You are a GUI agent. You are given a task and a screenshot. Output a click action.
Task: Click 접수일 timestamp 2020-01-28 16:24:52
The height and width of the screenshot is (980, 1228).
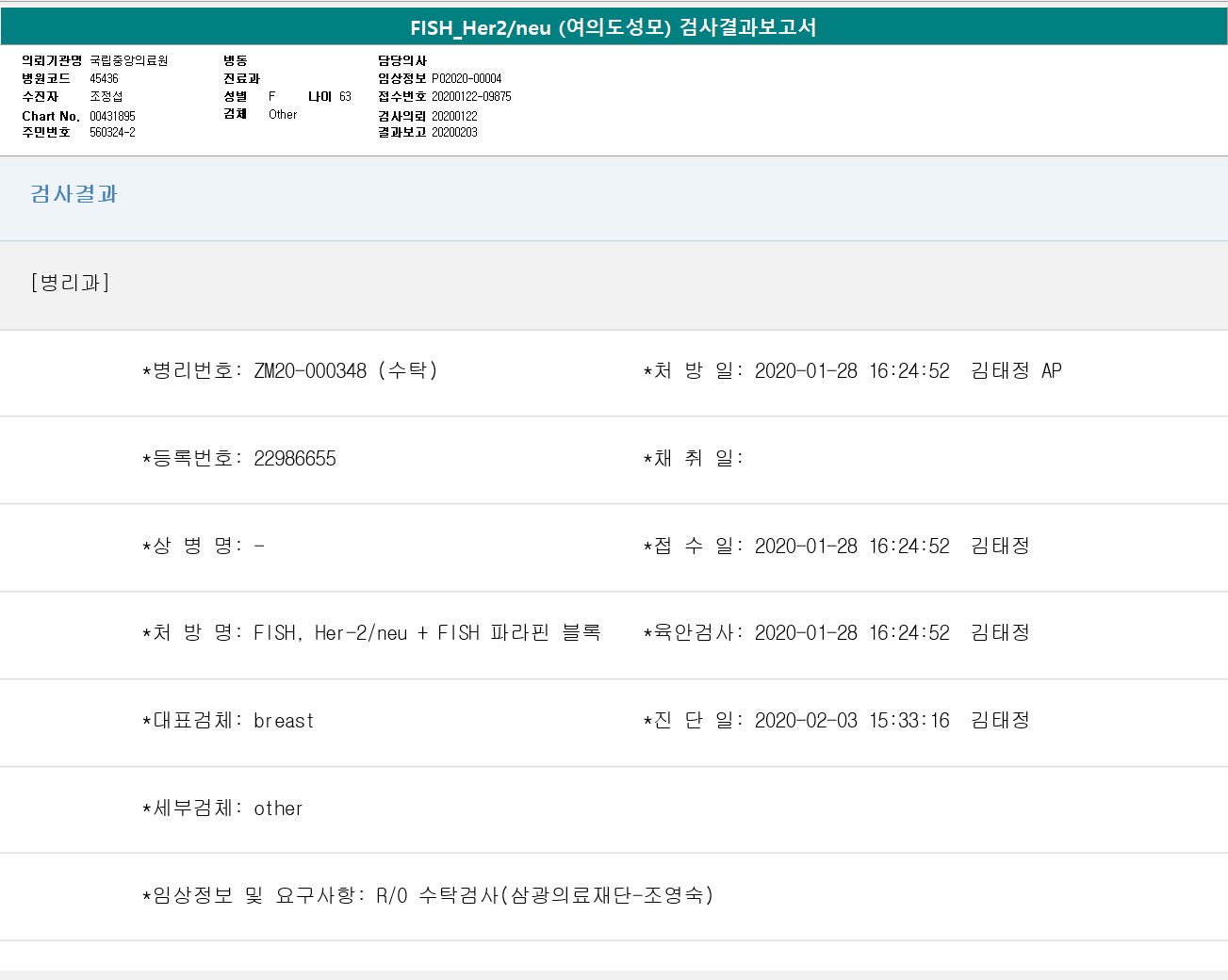(x=852, y=546)
